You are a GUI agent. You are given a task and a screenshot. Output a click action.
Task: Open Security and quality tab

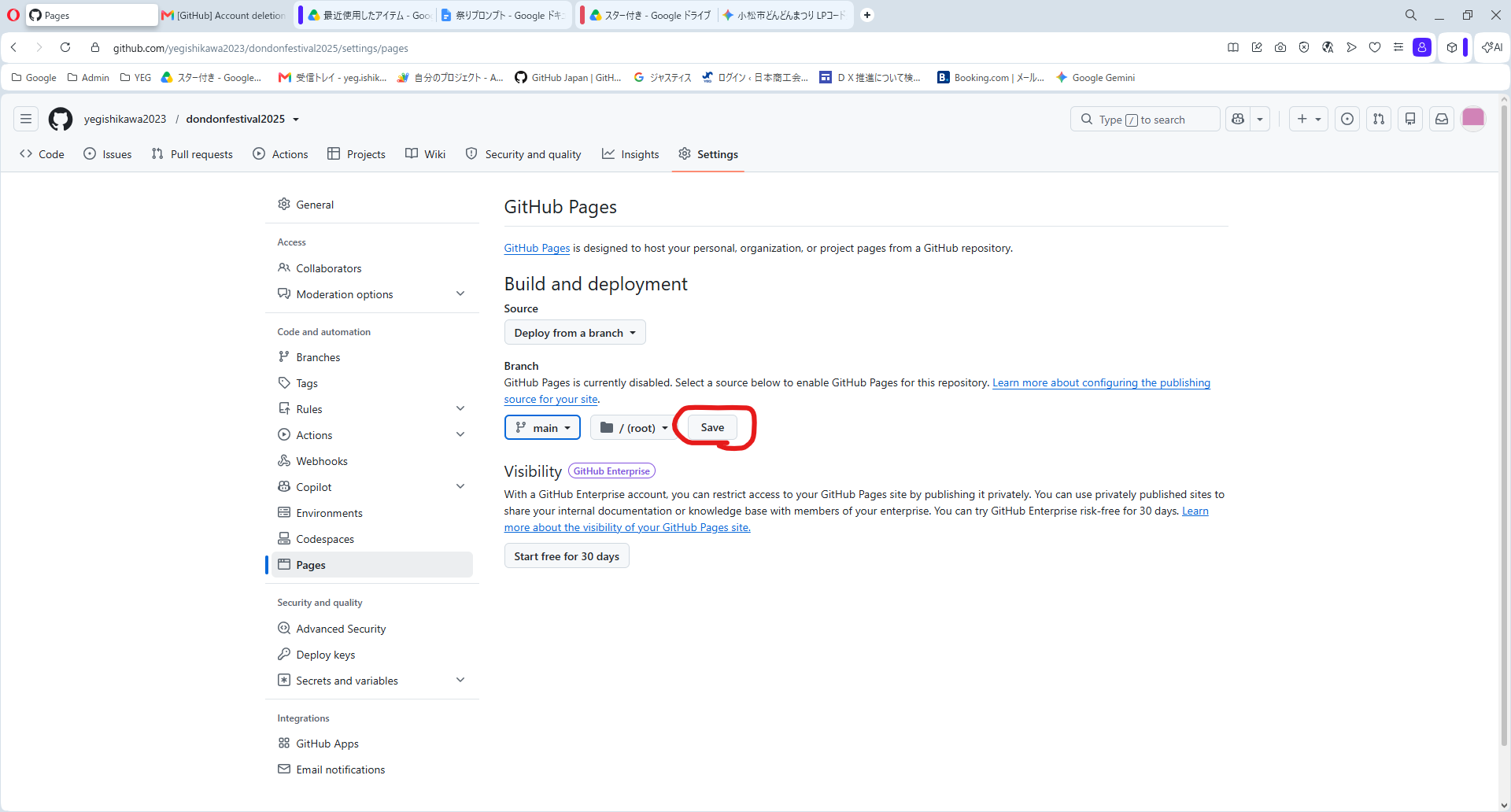(x=523, y=154)
